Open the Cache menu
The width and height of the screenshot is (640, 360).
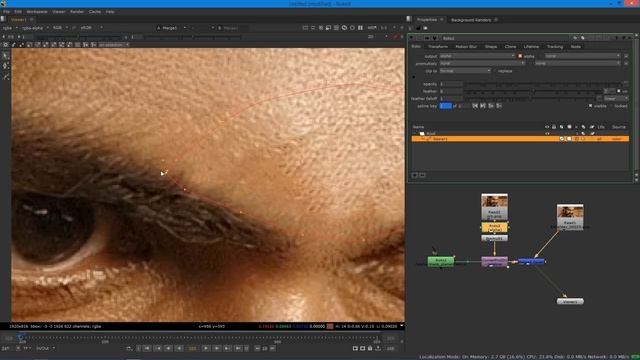[x=95, y=12]
